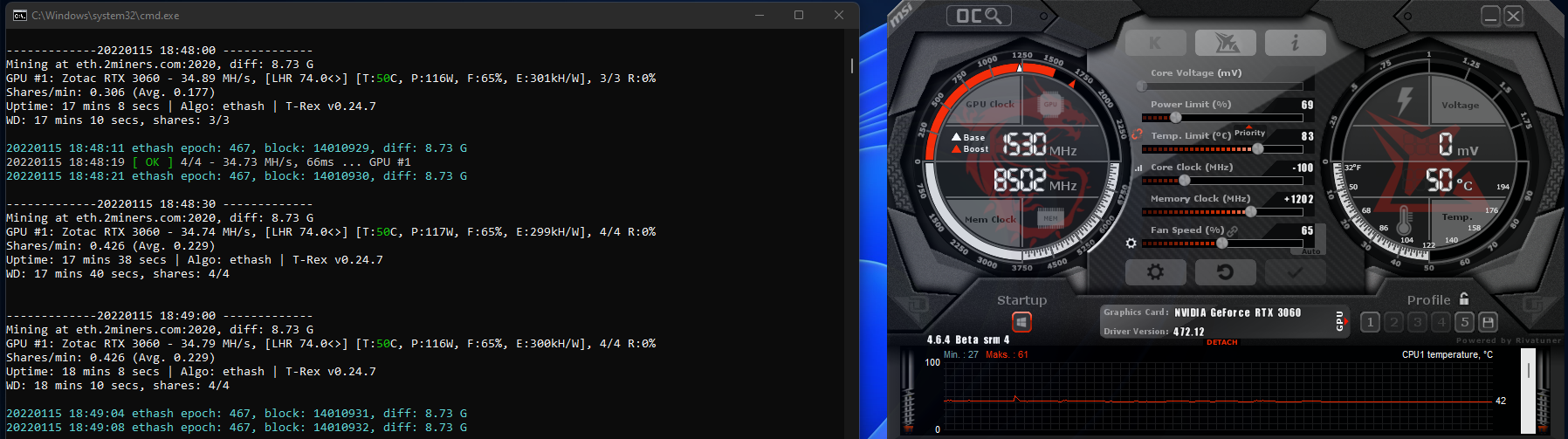Click the reset to defaults button
Viewport: 1568px width, 439px height.
(1225, 272)
